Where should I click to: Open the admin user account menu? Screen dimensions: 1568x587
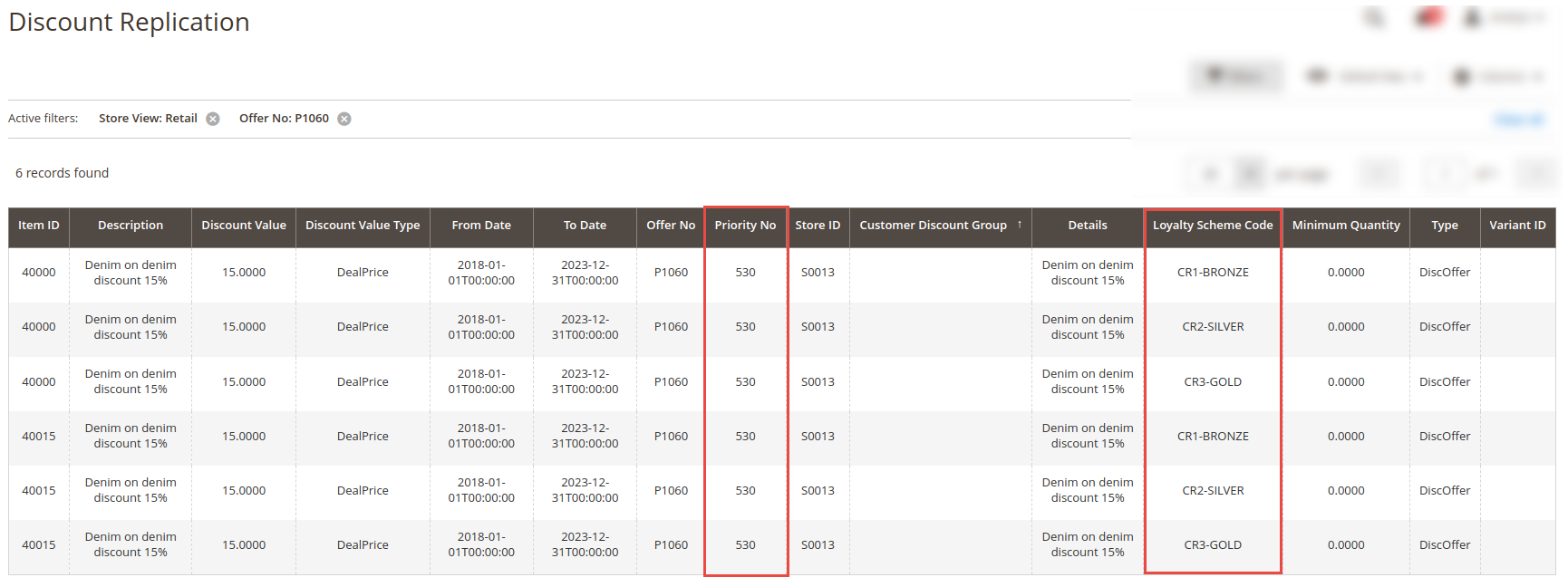(1505, 17)
